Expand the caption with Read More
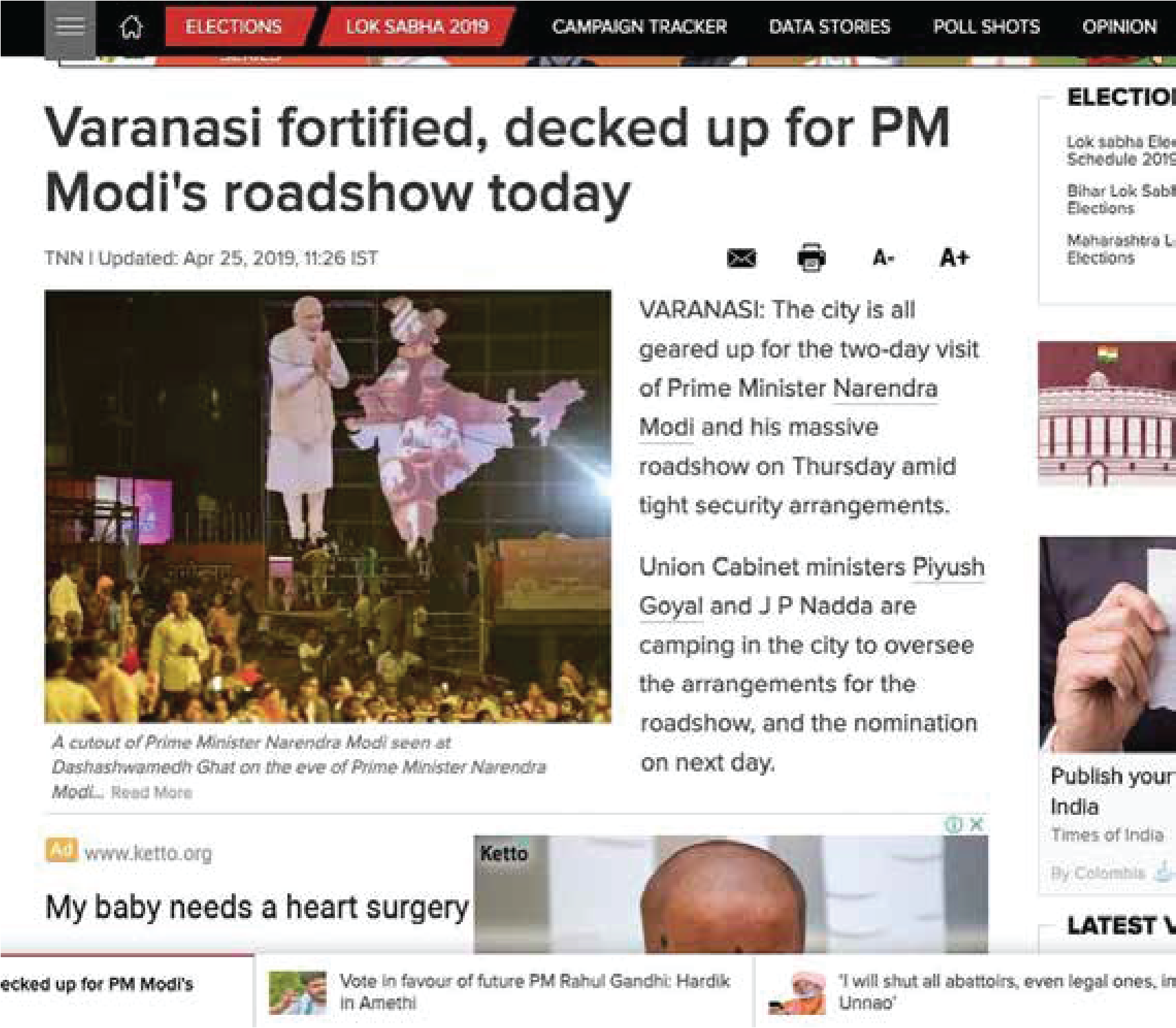1176x1028 pixels. tap(151, 792)
